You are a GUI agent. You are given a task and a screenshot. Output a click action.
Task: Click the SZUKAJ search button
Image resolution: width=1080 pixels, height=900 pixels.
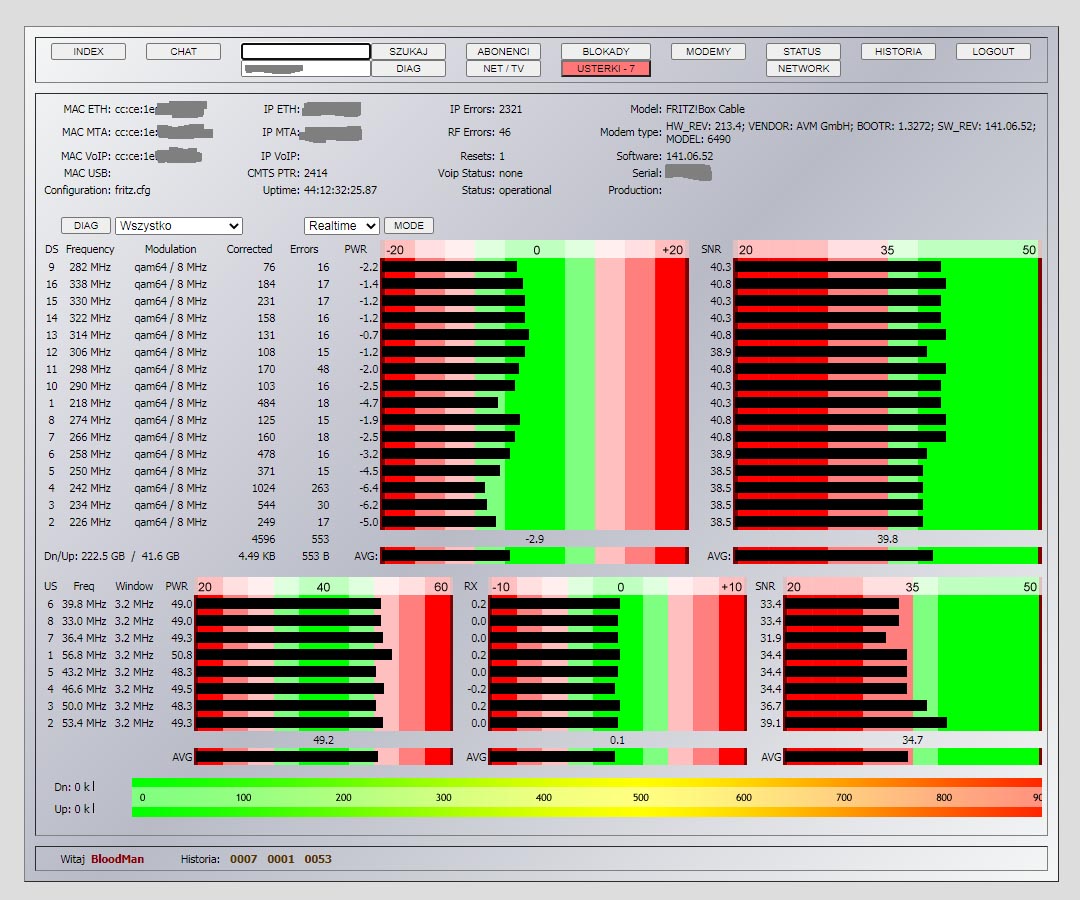408,52
